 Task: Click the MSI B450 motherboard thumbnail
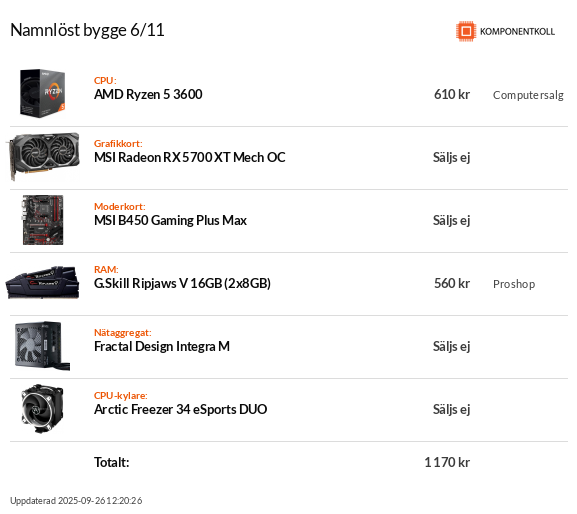point(43,220)
